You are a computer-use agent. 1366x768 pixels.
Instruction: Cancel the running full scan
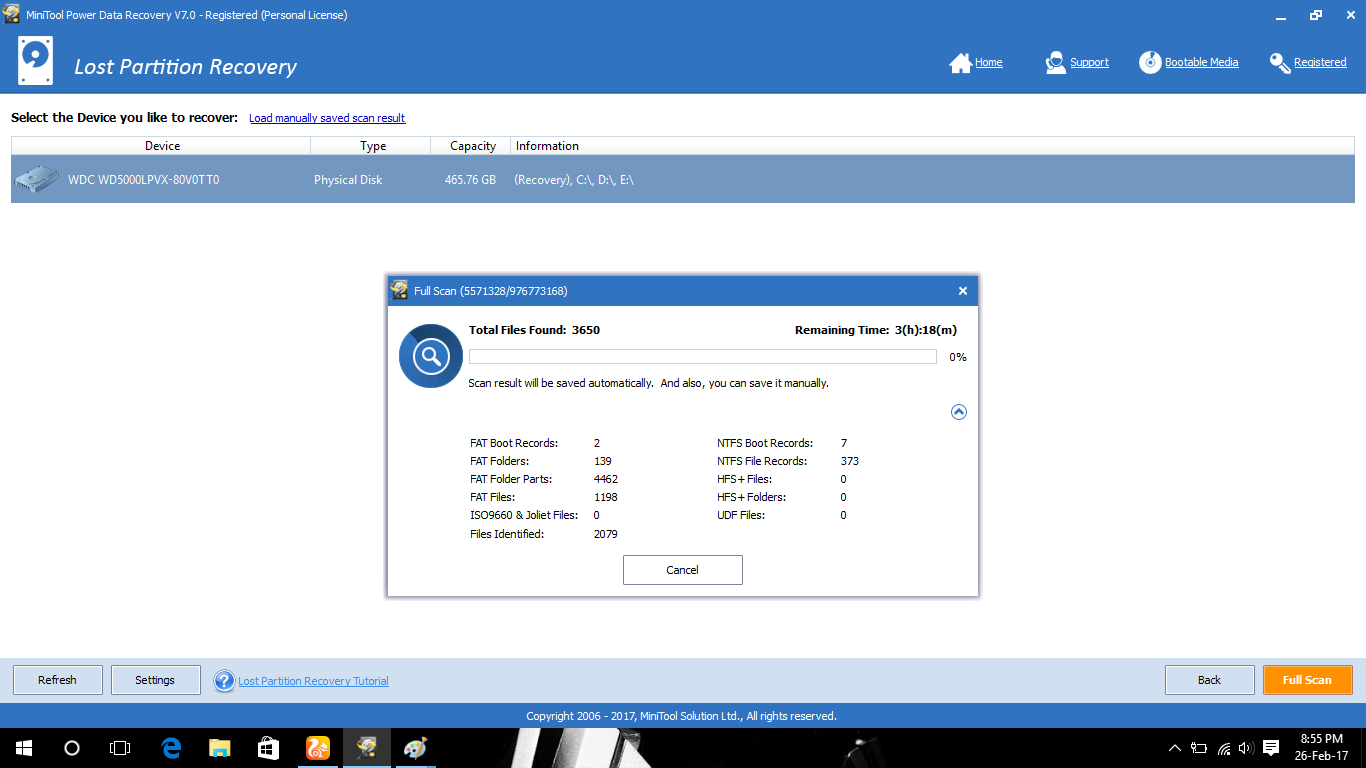pos(682,570)
